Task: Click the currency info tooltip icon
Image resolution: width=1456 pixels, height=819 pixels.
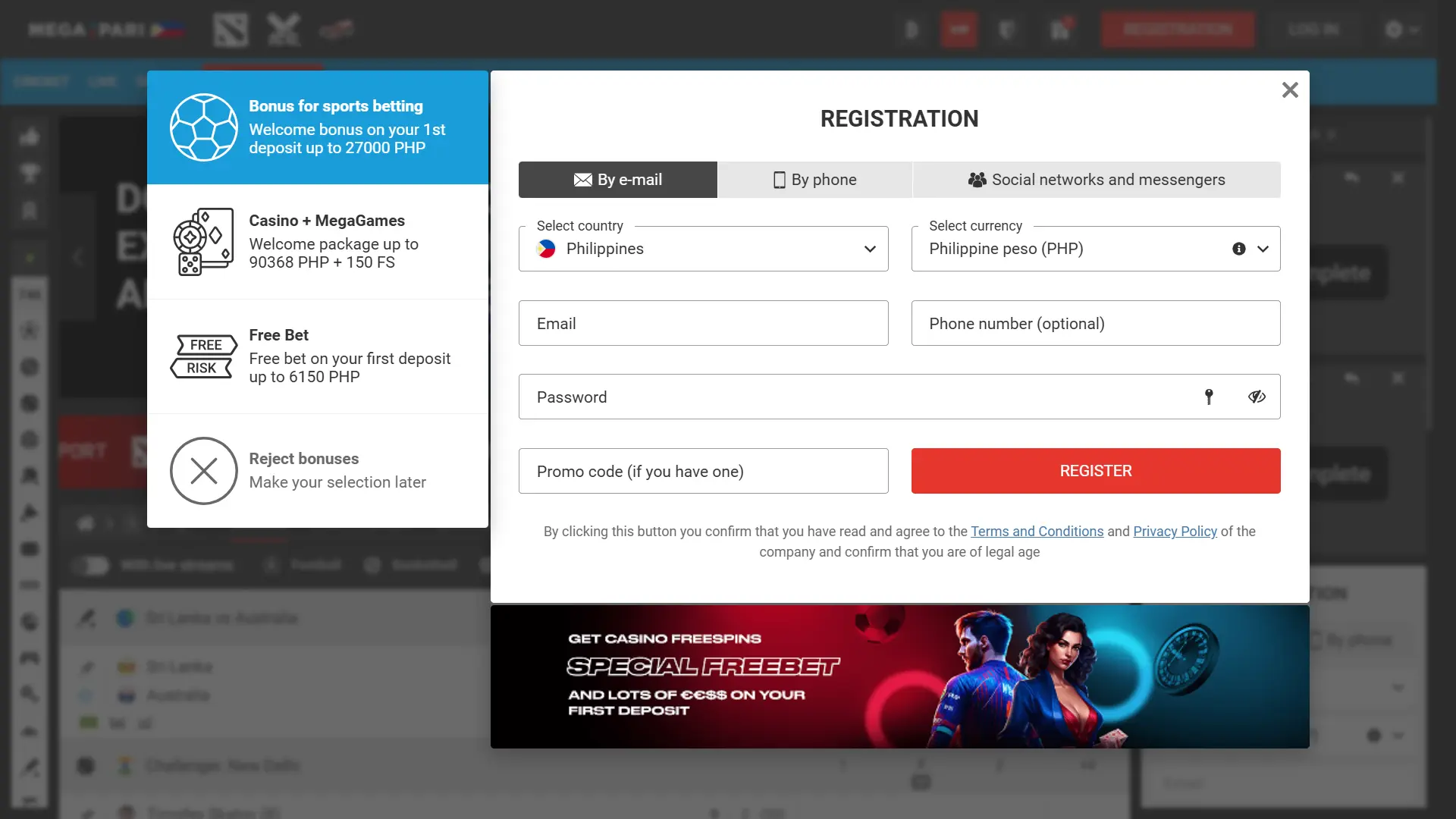Action: point(1239,248)
